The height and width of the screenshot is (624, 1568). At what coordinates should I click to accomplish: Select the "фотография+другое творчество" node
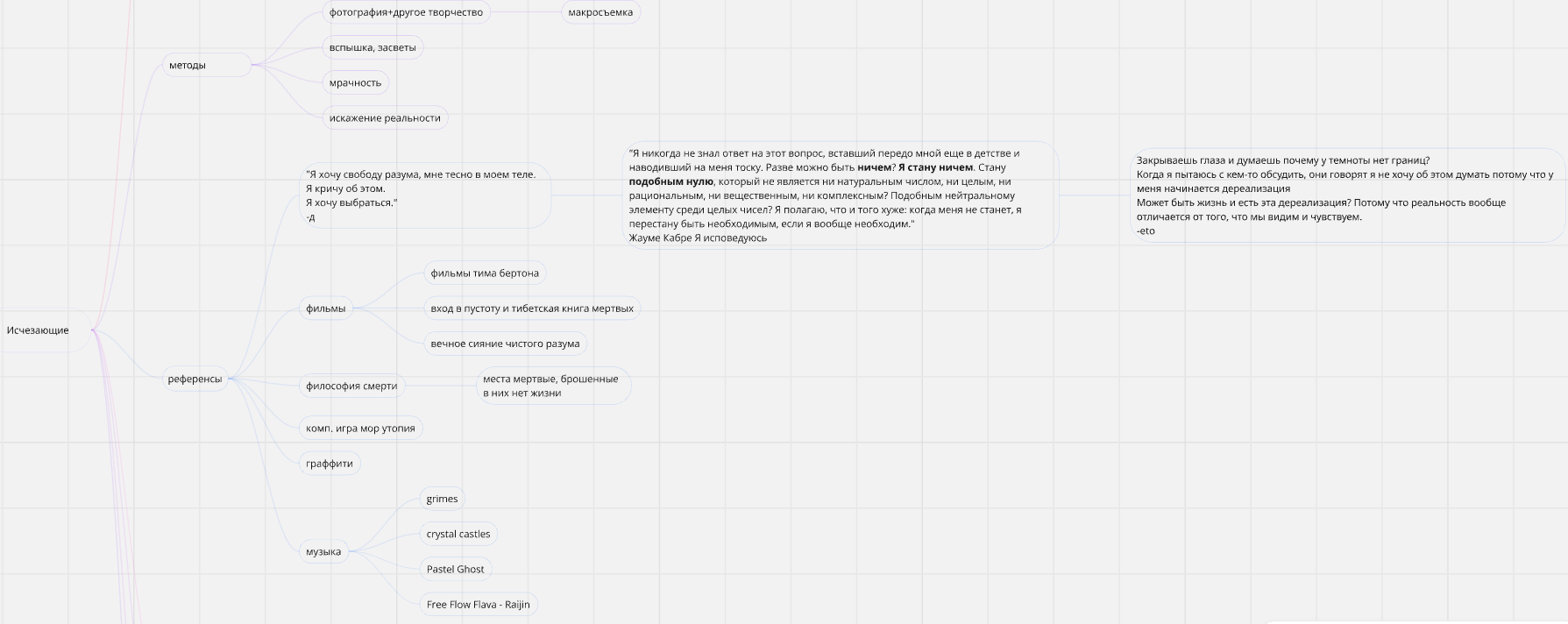click(406, 12)
